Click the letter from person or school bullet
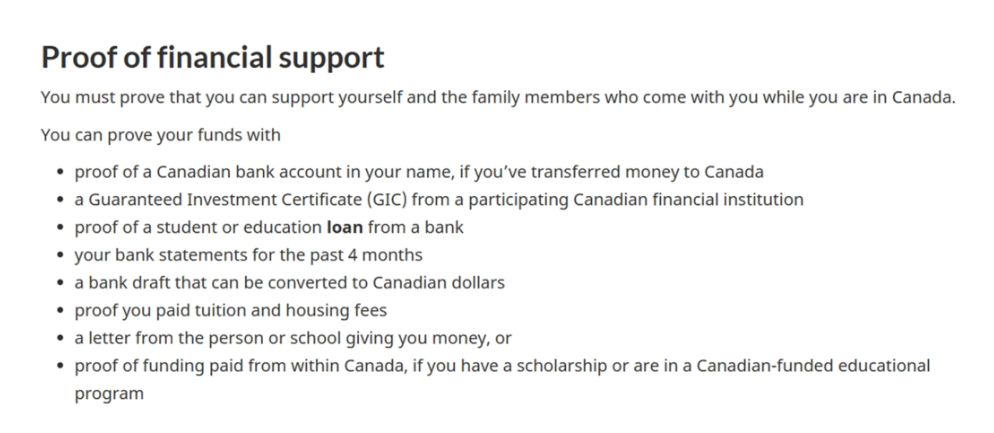994x433 pixels. [x=293, y=338]
